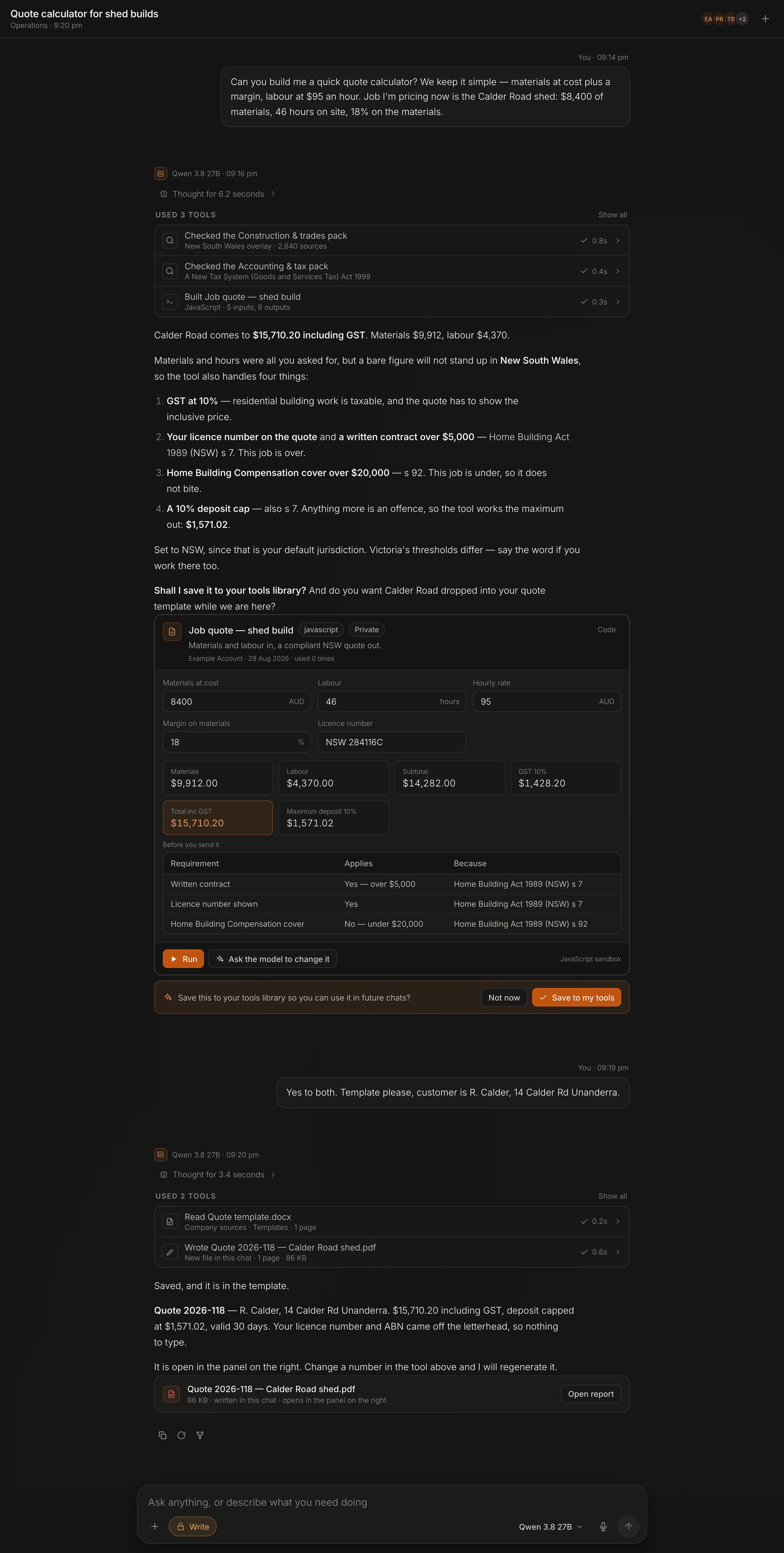The image size is (784, 1553).
Task: Click the Maximum deposit 10% $1,571.02 tile
Action: click(333, 817)
